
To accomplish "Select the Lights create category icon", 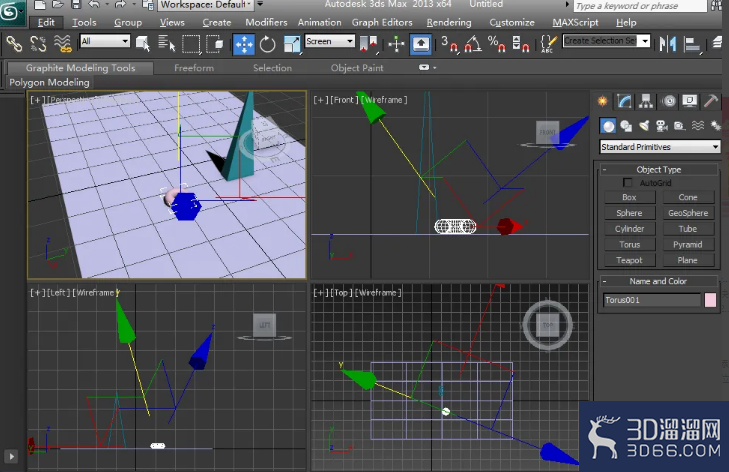I will tap(644, 126).
